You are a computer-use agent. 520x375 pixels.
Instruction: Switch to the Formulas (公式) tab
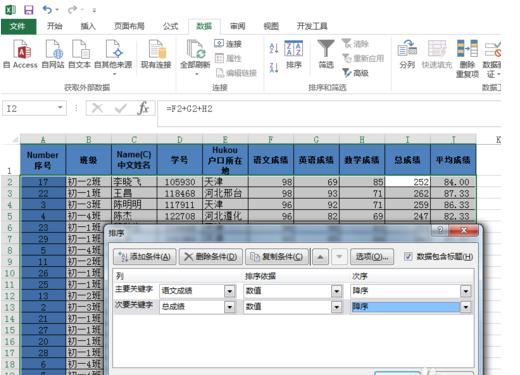(171, 26)
